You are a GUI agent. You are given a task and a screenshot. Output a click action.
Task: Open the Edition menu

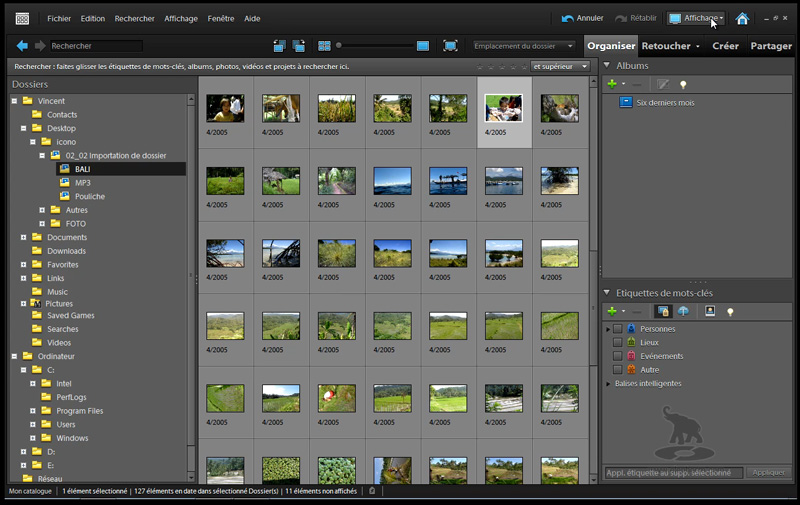(93, 19)
